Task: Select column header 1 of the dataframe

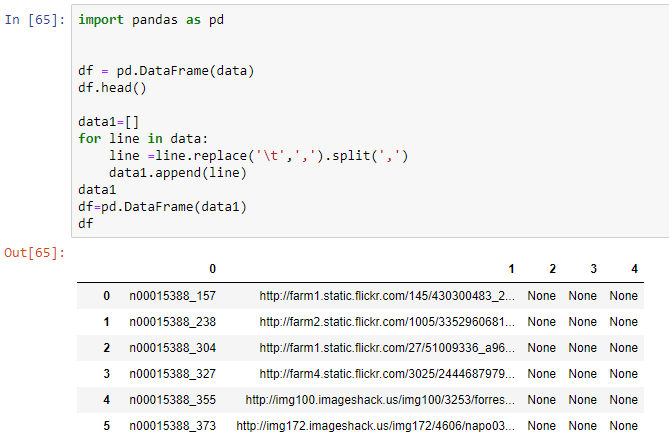Action: 511,269
